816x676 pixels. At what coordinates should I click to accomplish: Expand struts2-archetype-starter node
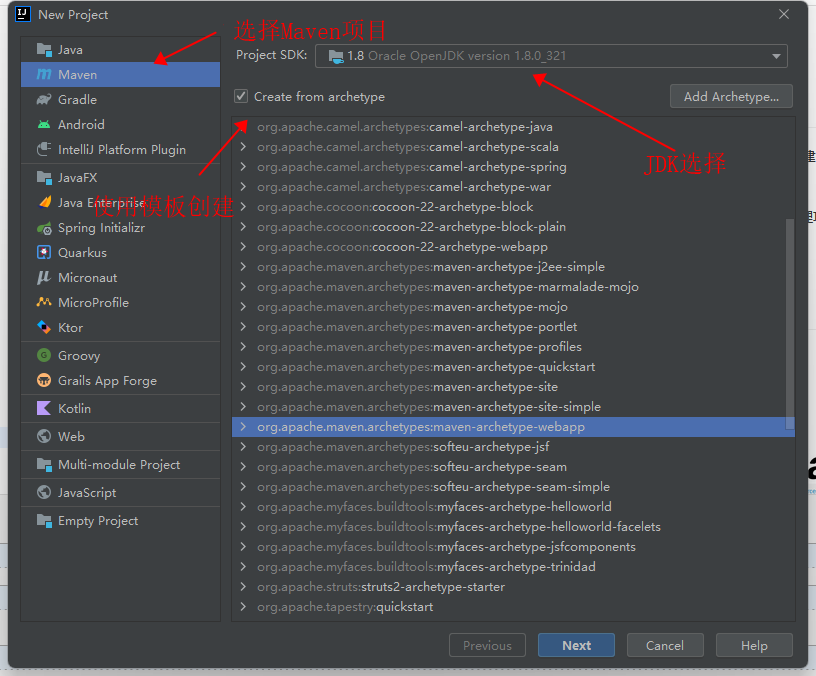pyautogui.click(x=243, y=586)
